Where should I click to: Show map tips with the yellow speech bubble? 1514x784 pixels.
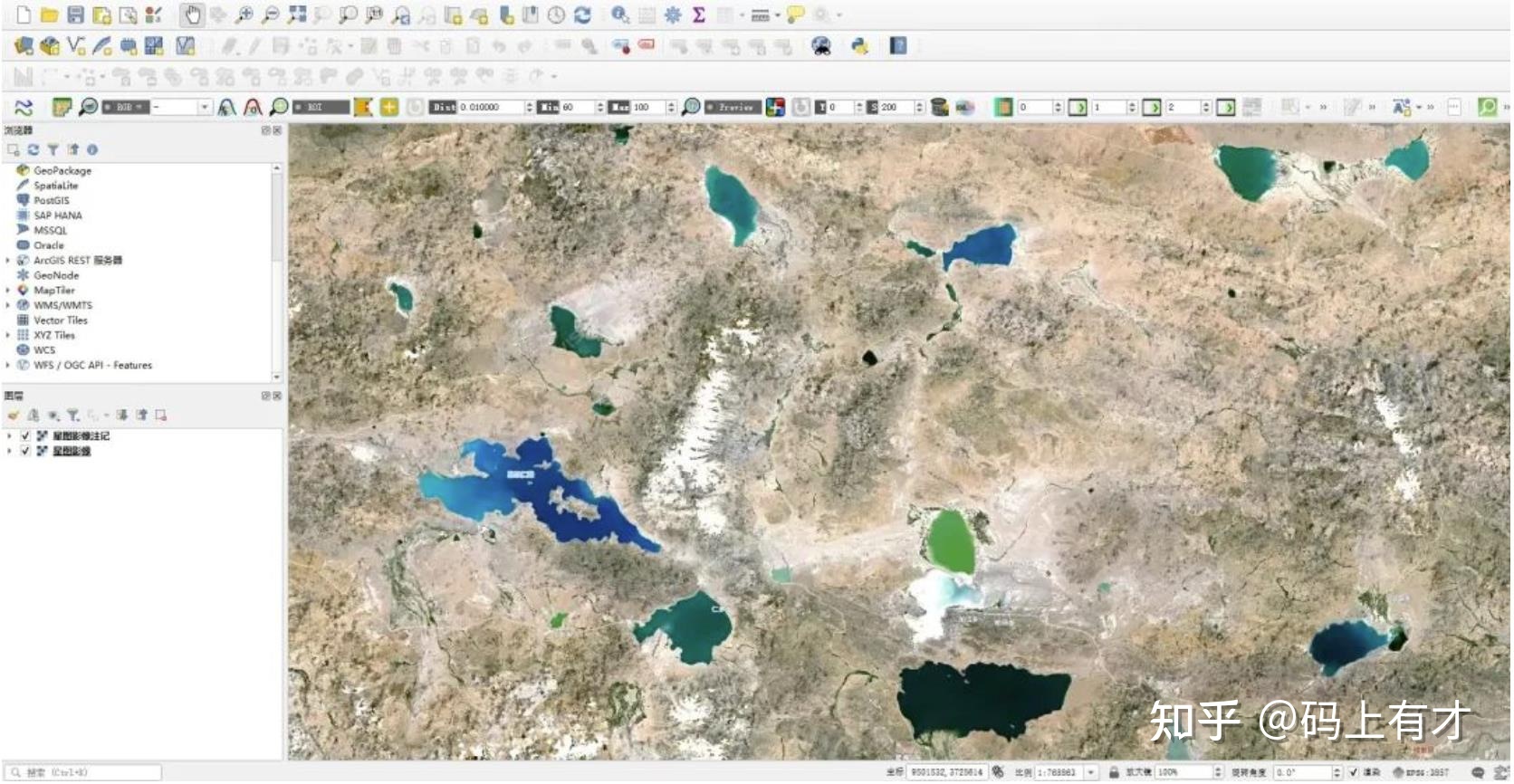click(795, 14)
